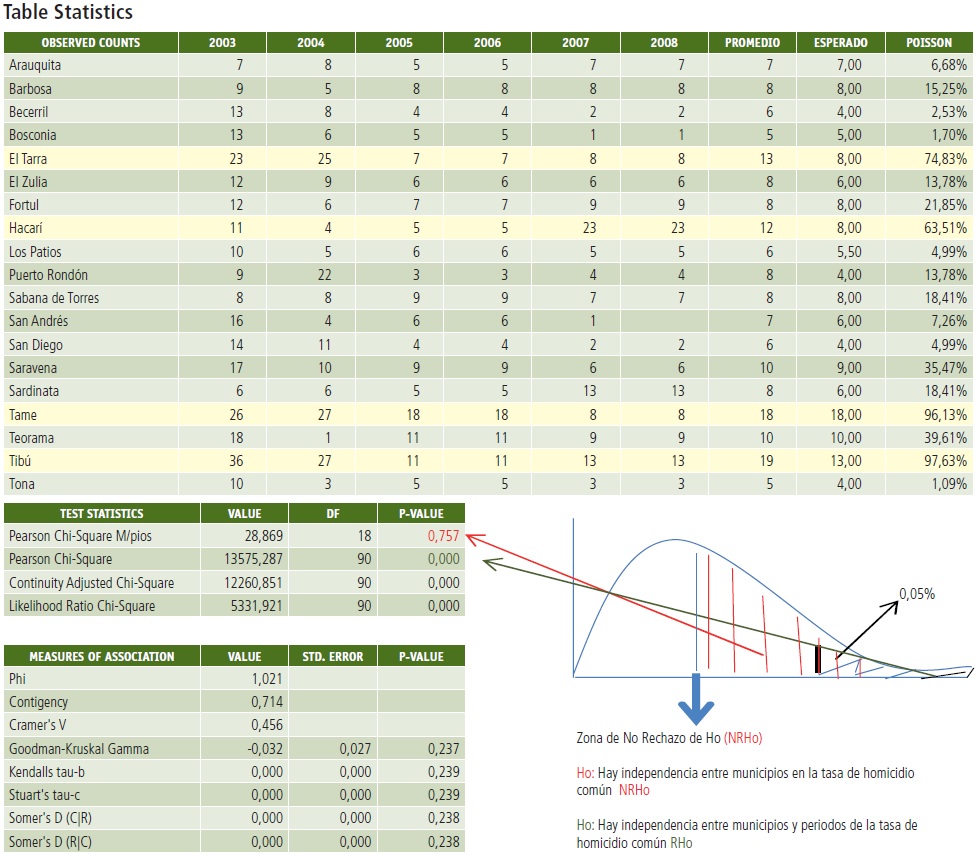Viewport: 980px width, 858px height.
Task: Select the Likelihood Ratio Chi-Square row
Action: pyautogui.click(x=82, y=606)
